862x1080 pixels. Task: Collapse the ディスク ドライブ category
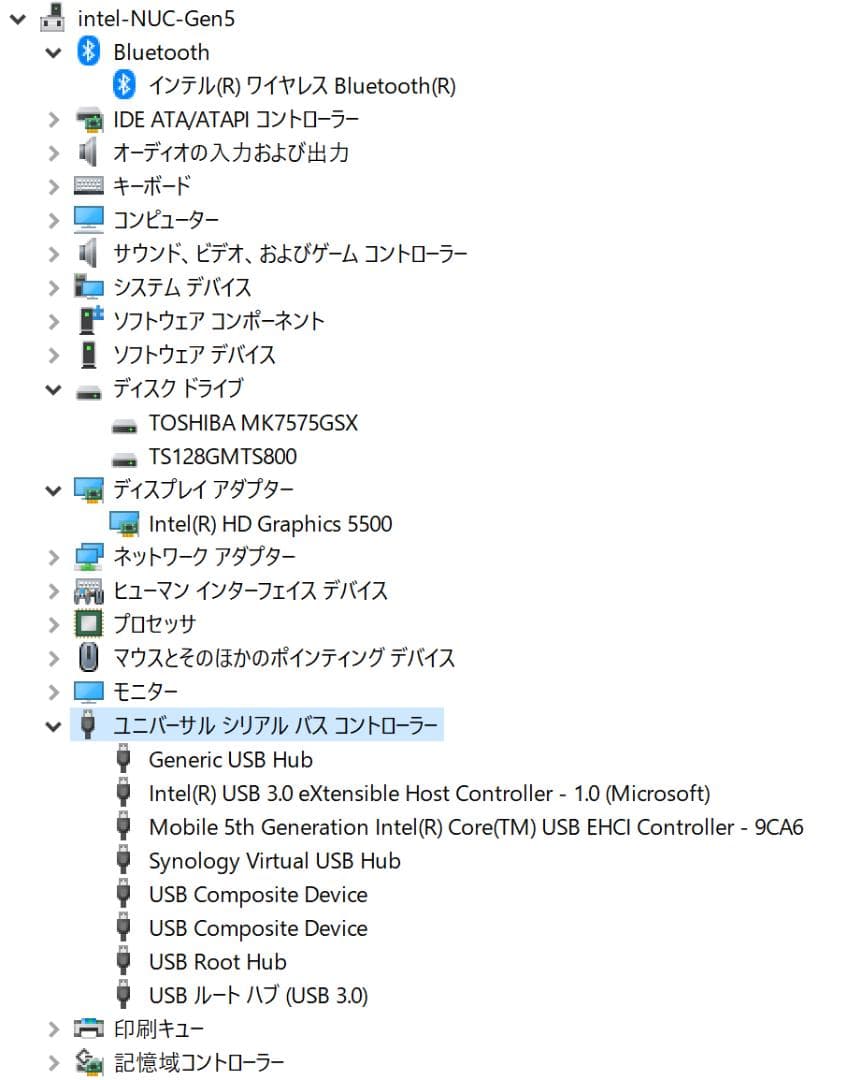53,389
